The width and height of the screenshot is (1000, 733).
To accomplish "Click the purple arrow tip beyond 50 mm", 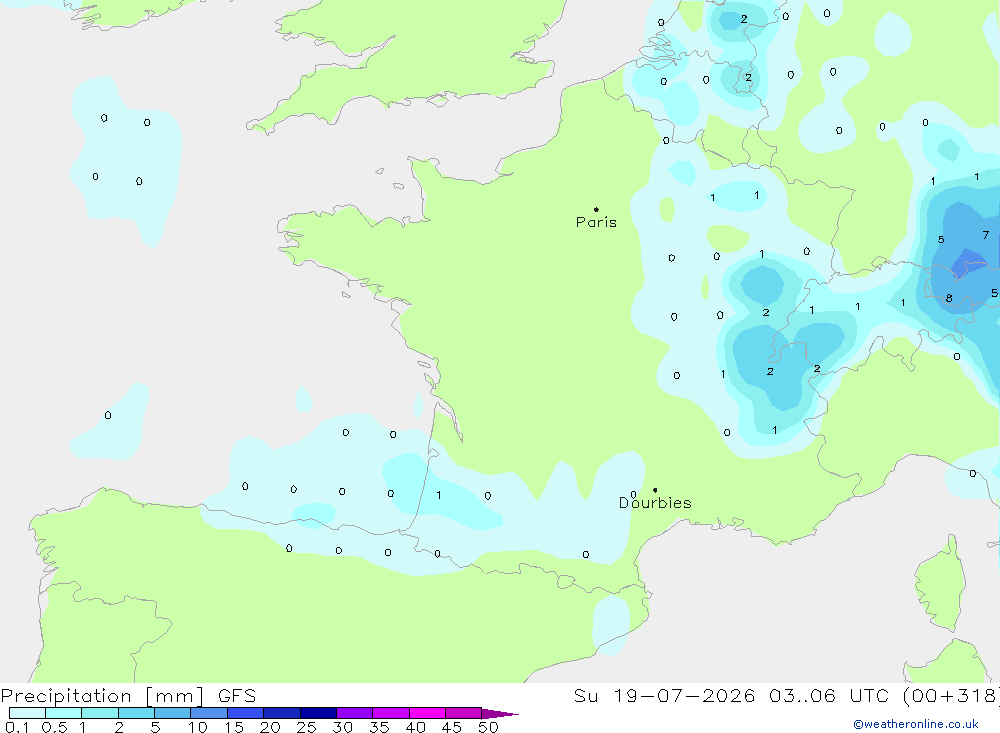I will coord(499,714).
